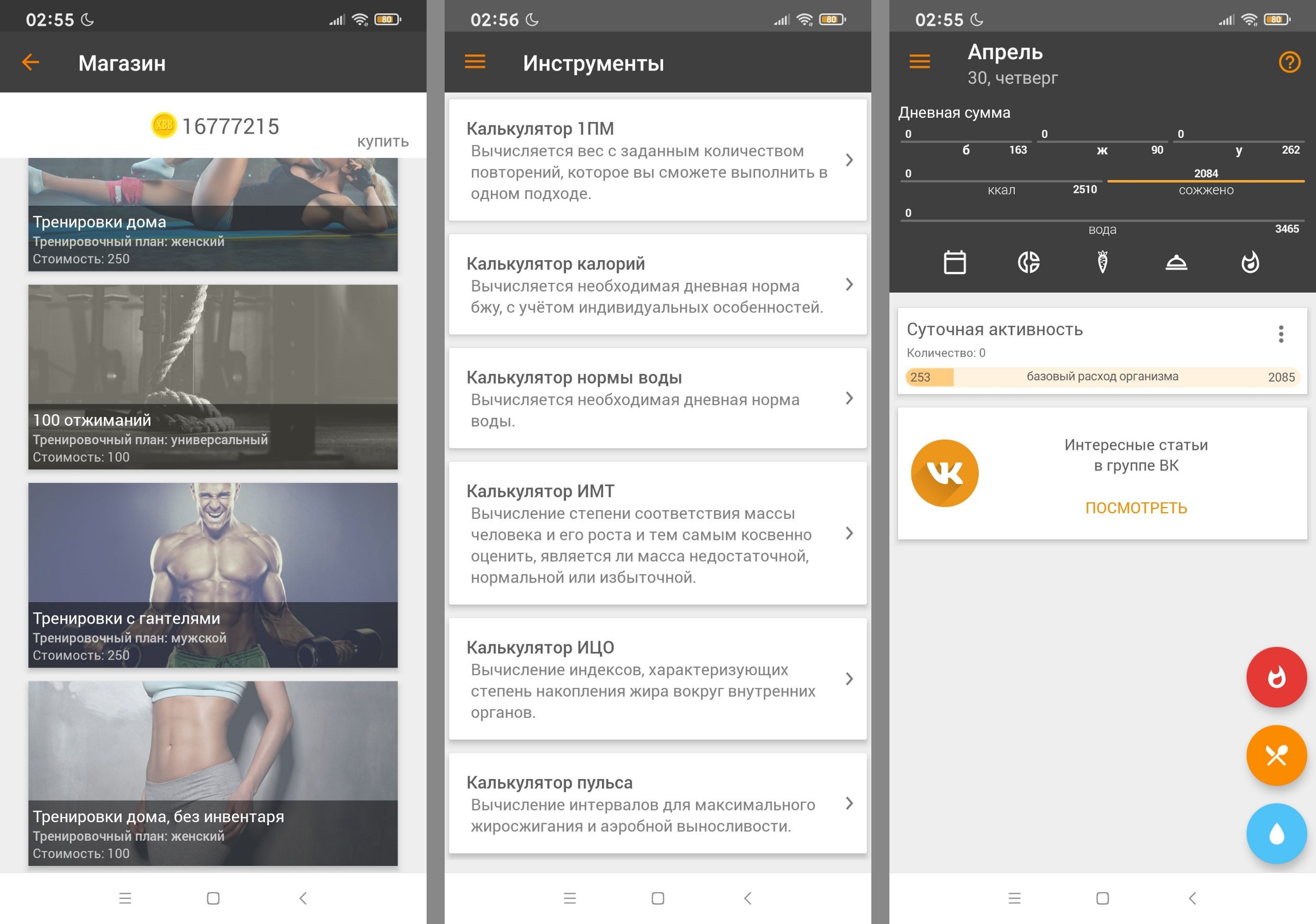Screen dimensions: 1316x924
Task: Tap the купить button
Action: tap(382, 141)
